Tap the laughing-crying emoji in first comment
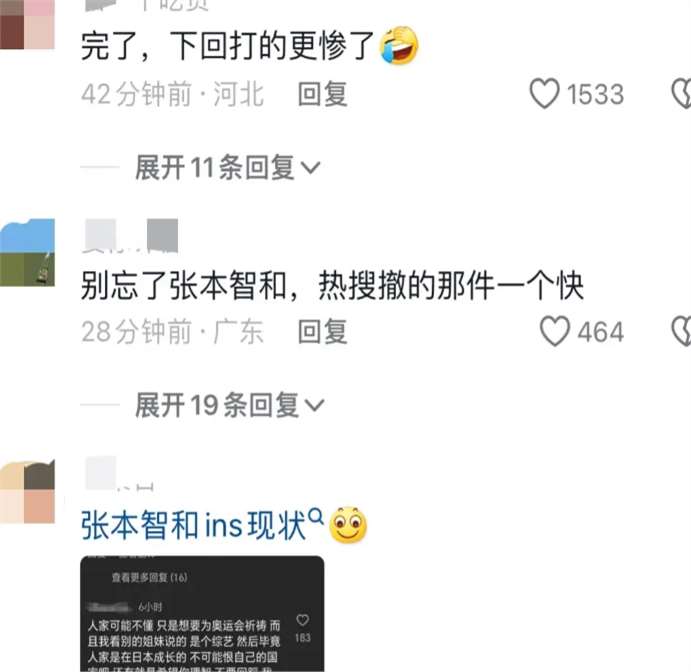 399,45
